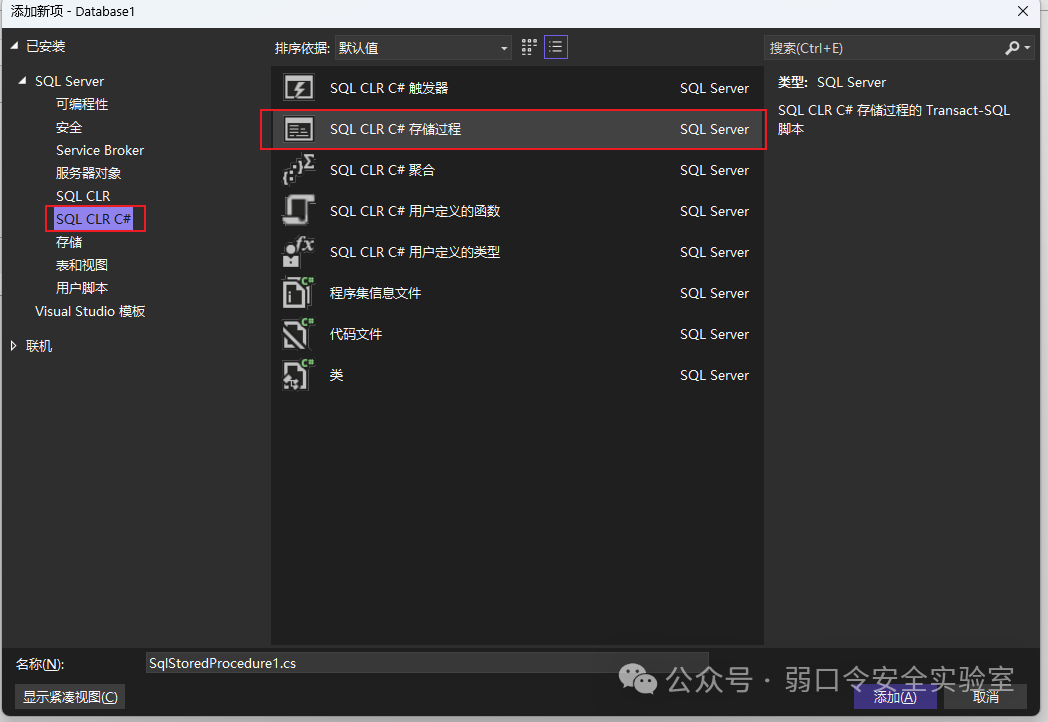The width and height of the screenshot is (1048, 722).
Task: Expand the 联机 tree node
Action: [13, 346]
